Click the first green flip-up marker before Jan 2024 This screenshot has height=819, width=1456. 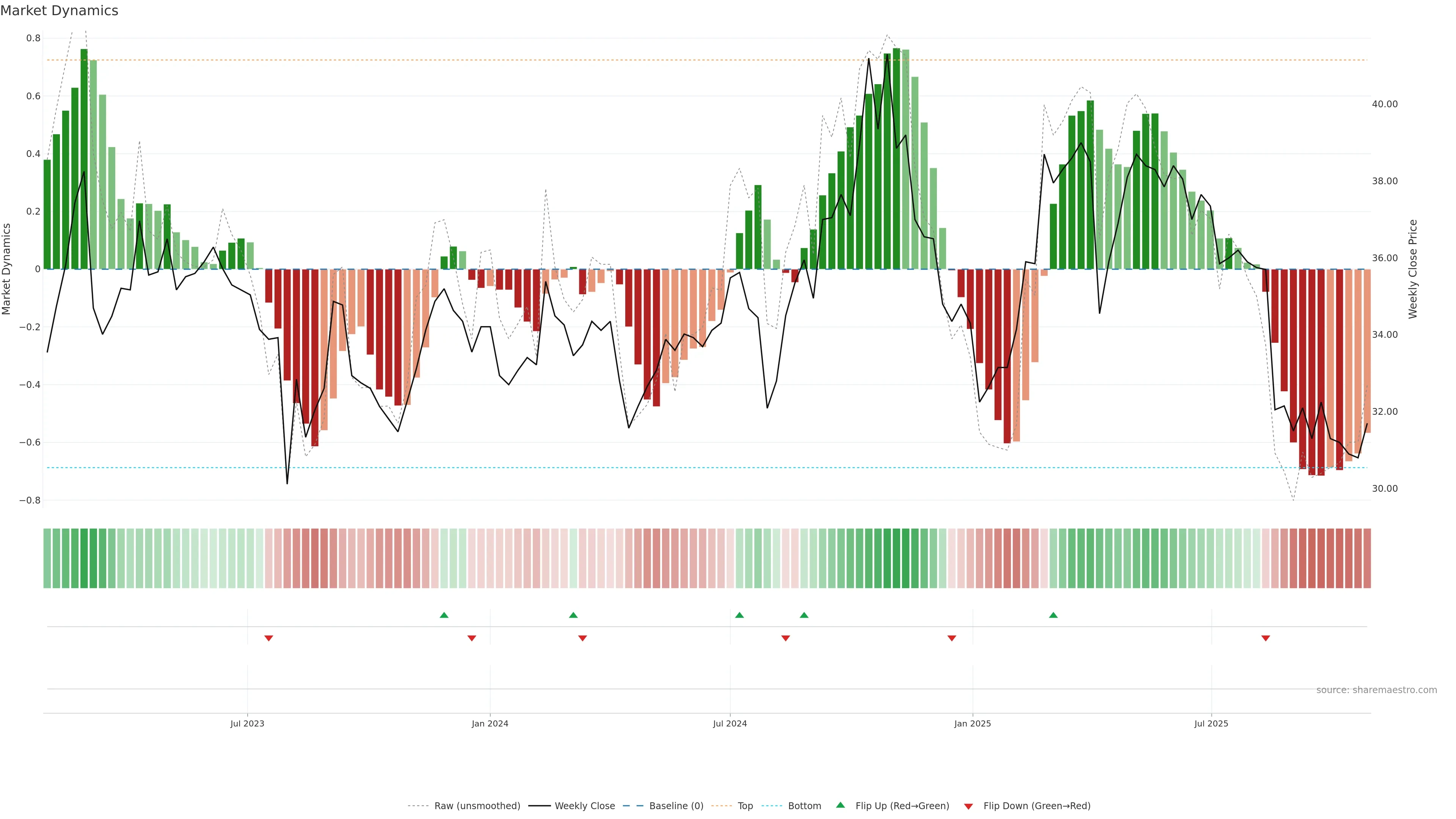(444, 615)
